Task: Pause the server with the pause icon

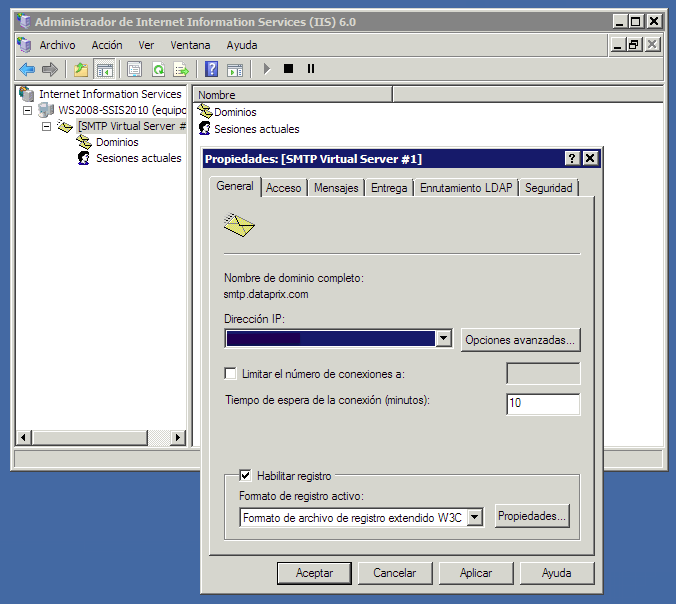Action: coord(311,69)
